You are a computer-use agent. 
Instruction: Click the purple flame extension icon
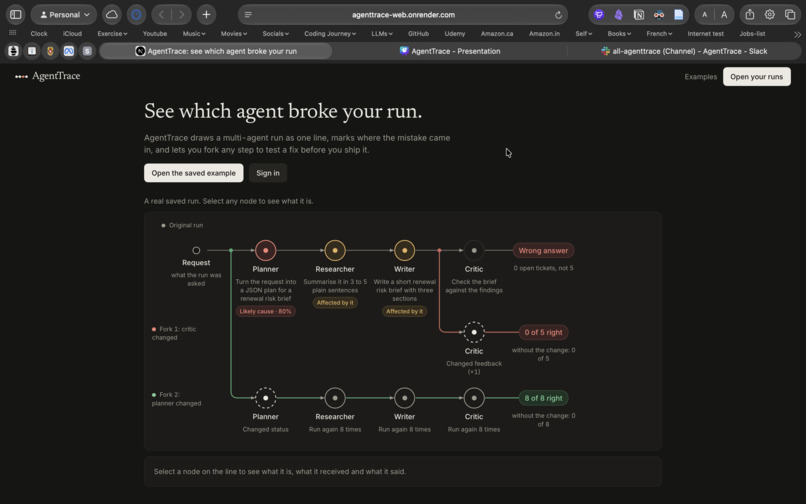tap(618, 14)
